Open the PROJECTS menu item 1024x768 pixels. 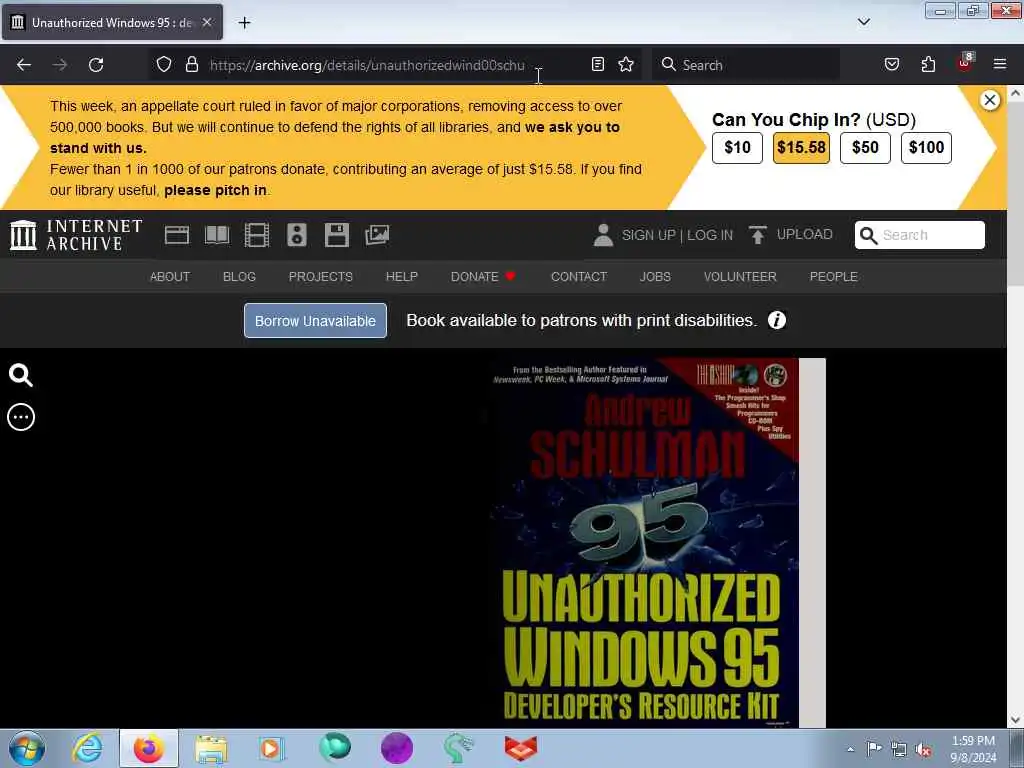(321, 277)
